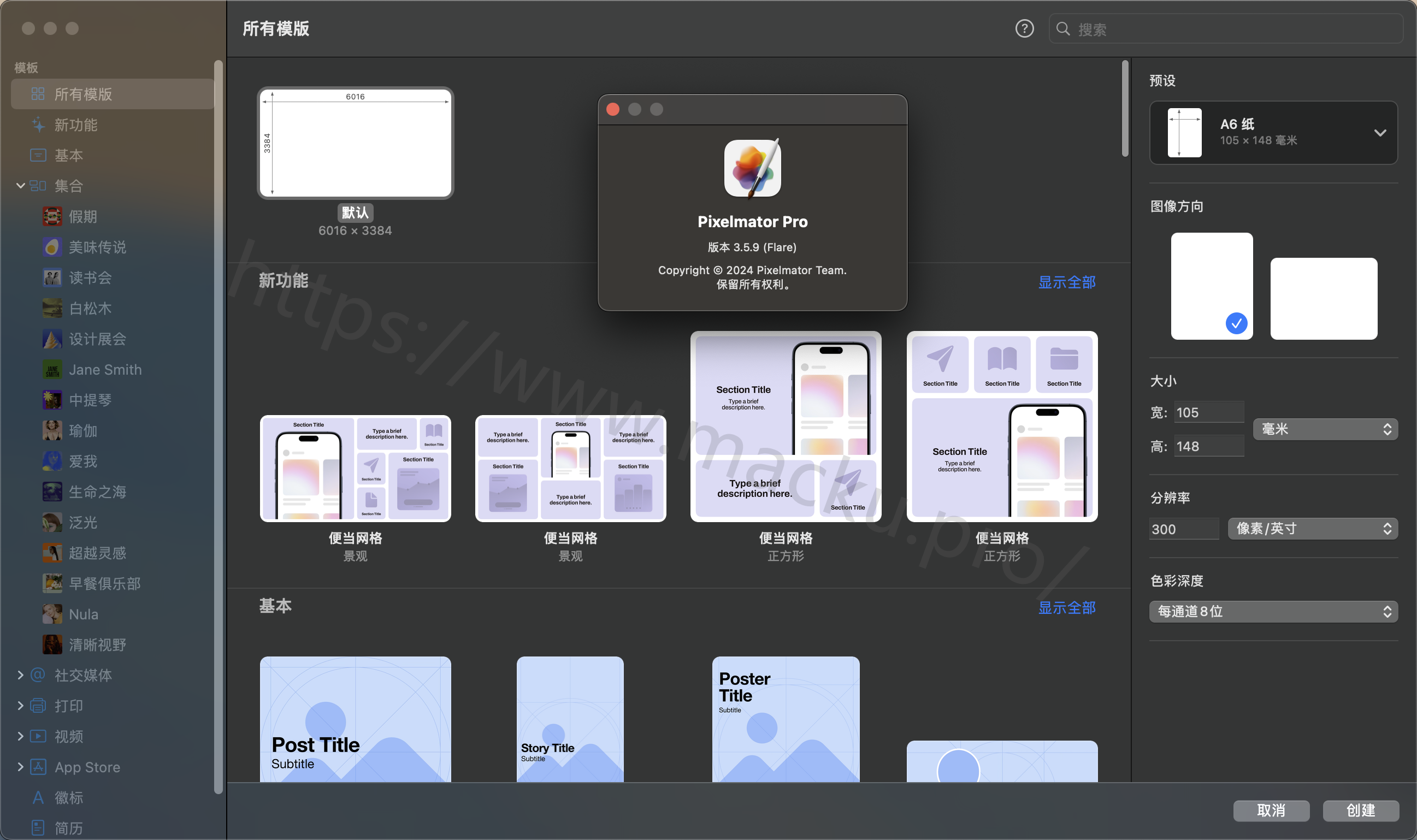This screenshot has width=1417, height=840.
Task: Expand the 打印 group
Action: point(20,705)
